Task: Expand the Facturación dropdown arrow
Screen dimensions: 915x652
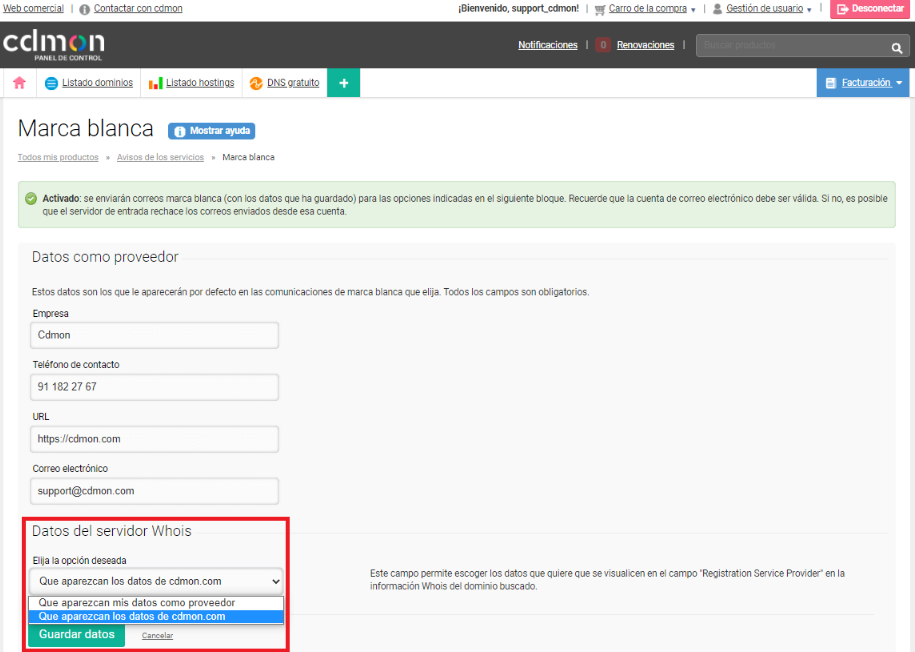Action: pos(899,83)
